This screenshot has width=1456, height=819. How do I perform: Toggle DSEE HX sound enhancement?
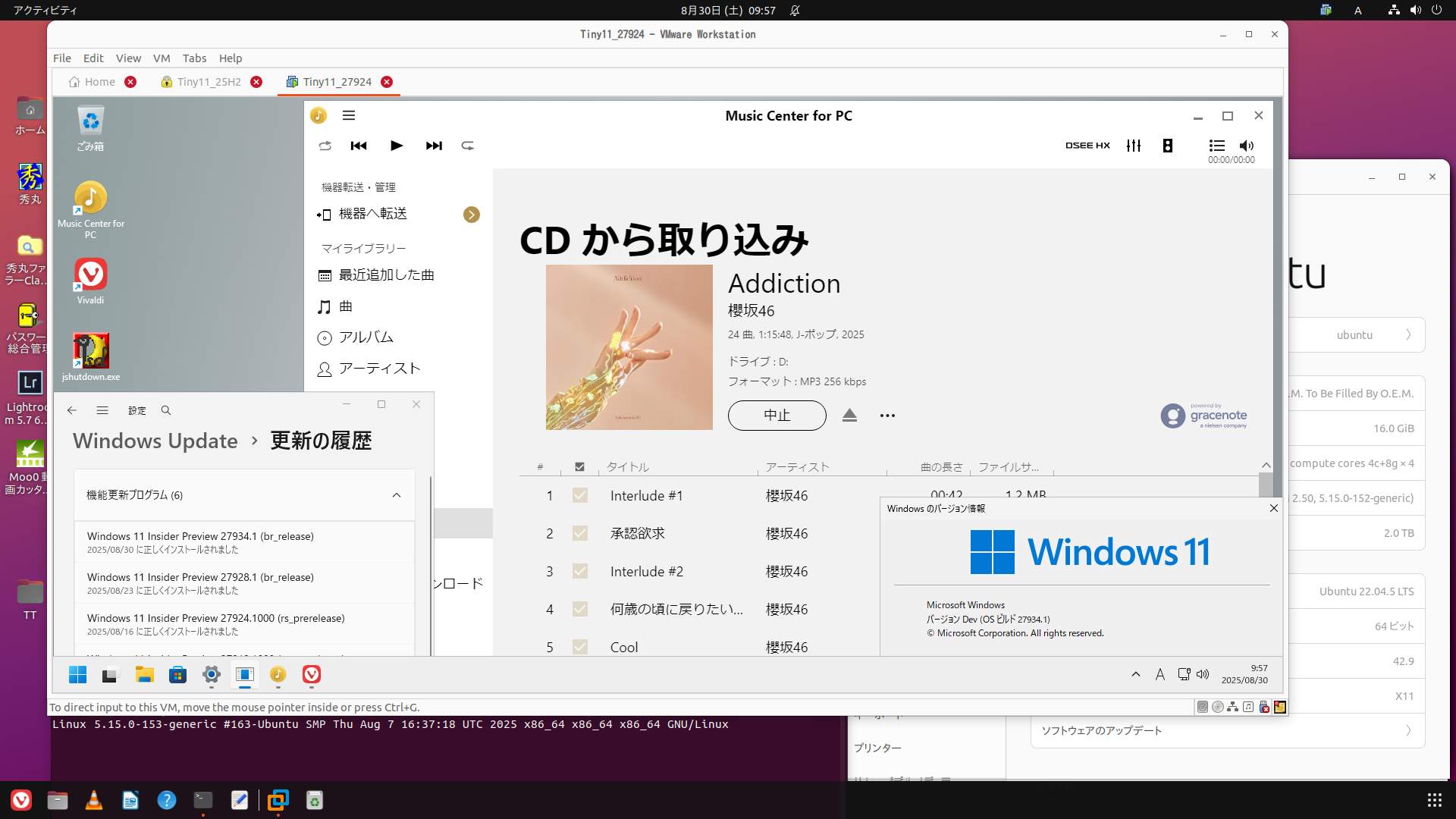tap(1087, 146)
